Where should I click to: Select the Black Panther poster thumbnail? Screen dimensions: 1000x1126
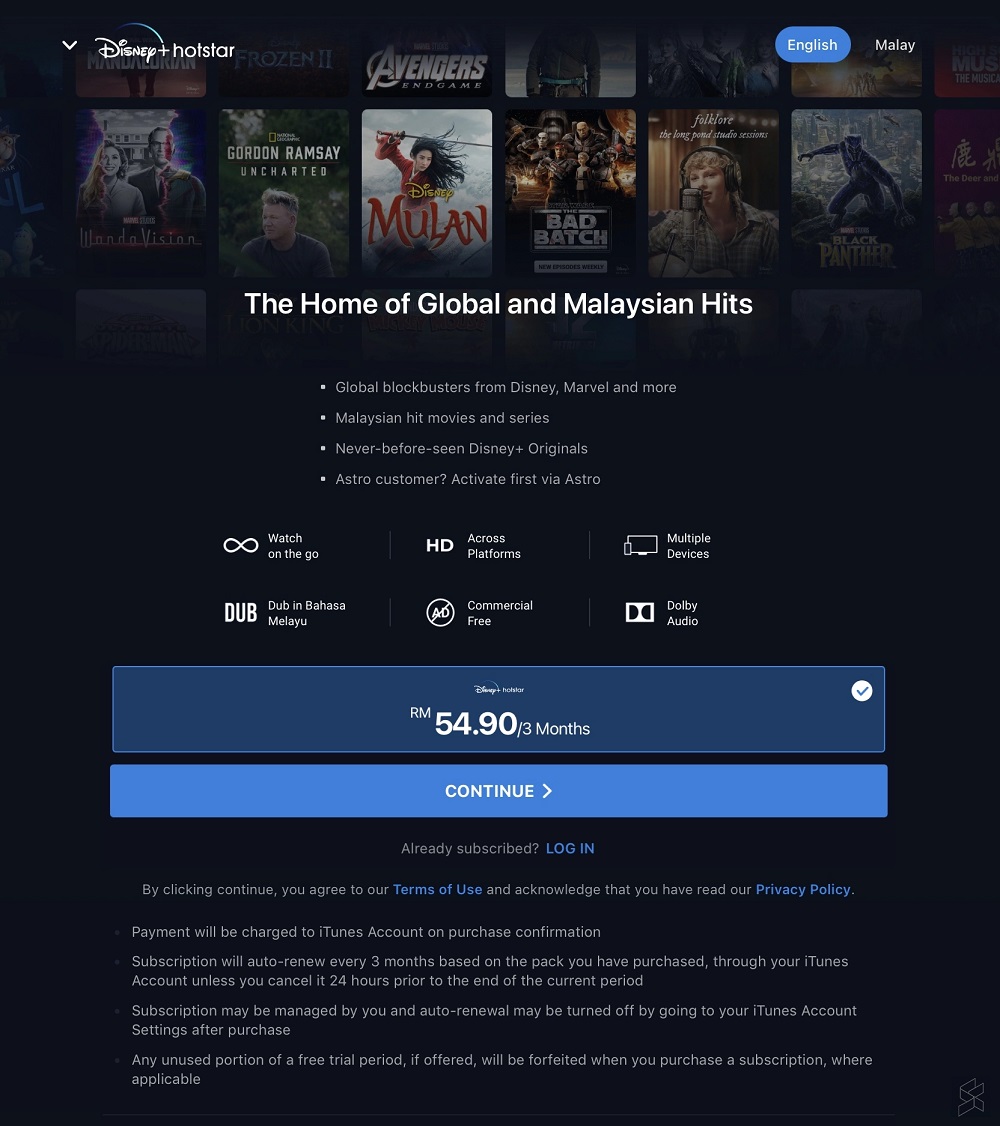(x=856, y=192)
